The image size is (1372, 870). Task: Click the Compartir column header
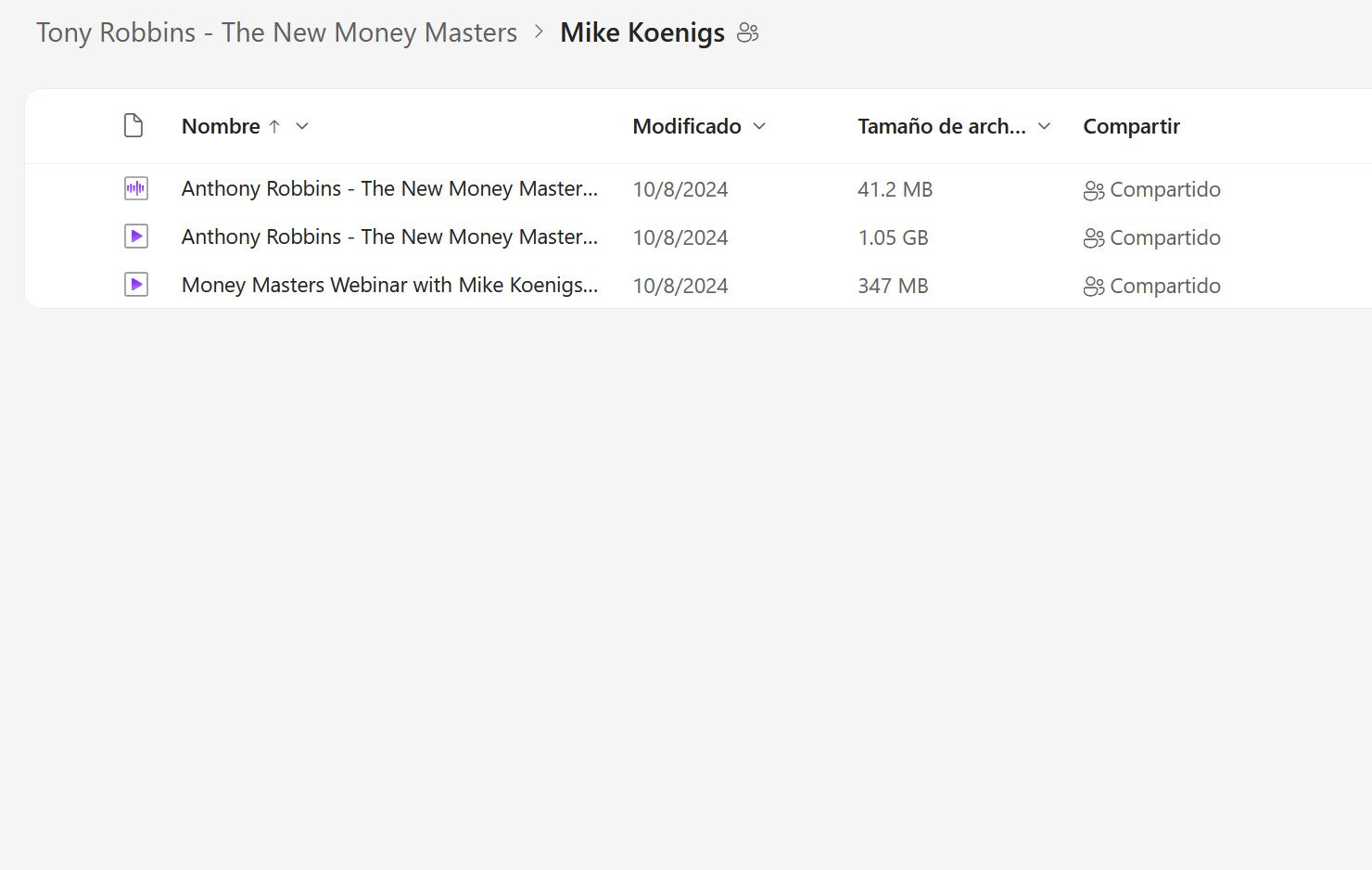point(1131,127)
